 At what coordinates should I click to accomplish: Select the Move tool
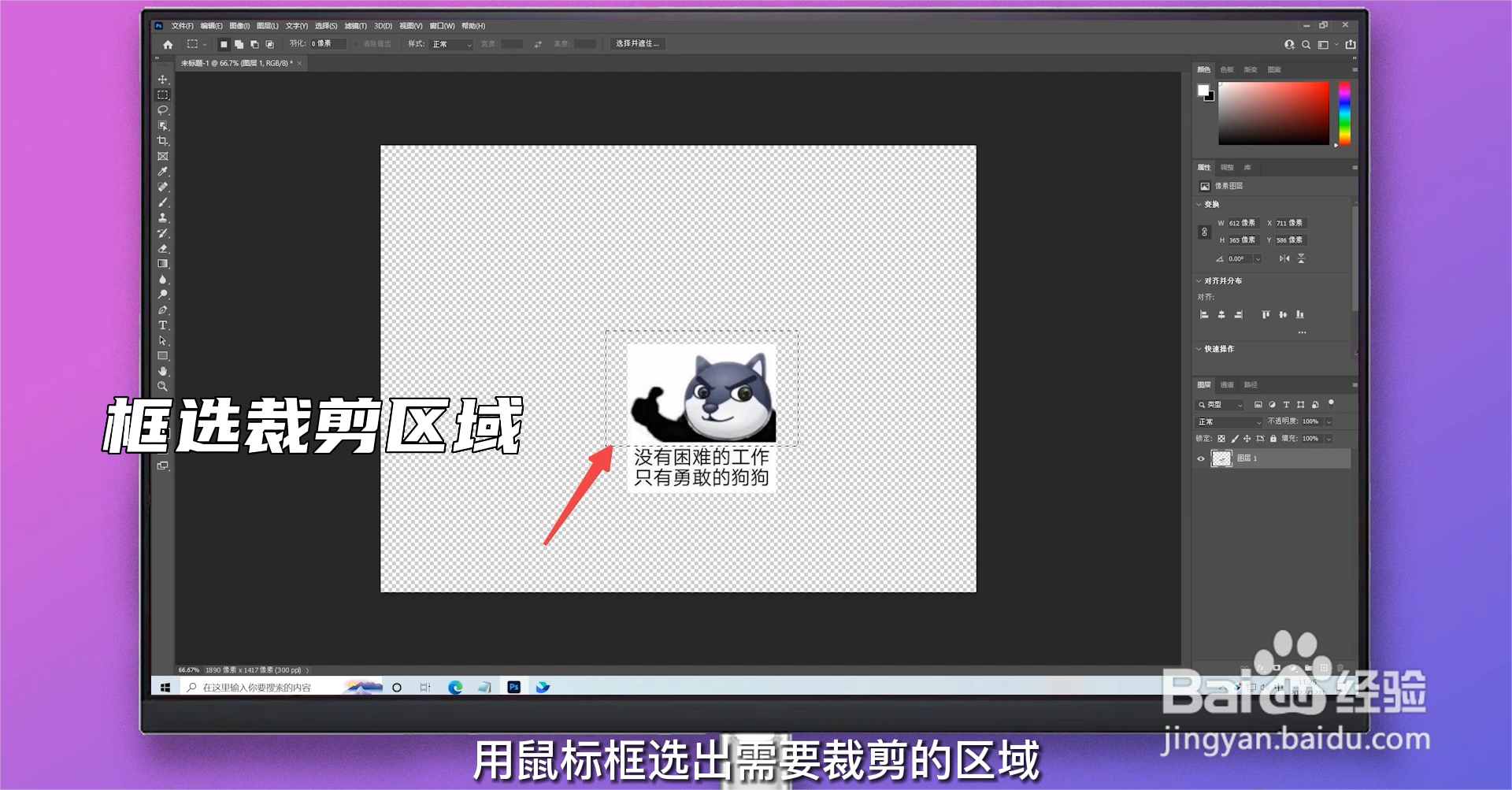(x=163, y=80)
